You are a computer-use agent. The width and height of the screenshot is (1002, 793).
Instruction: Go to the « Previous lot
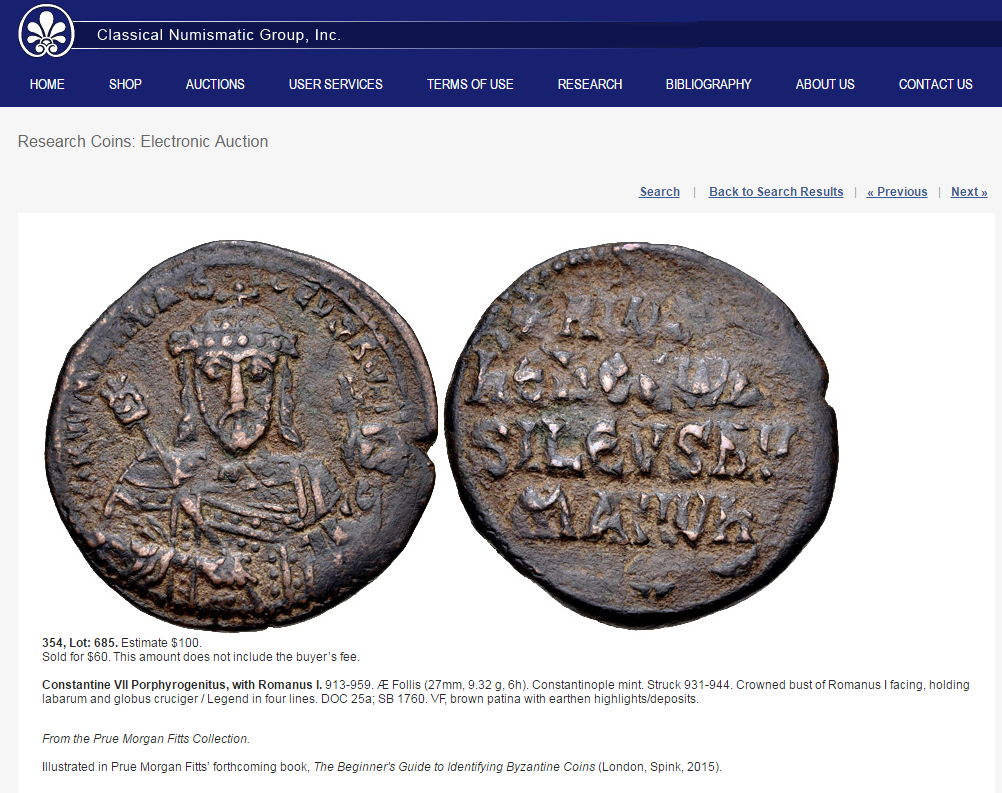click(897, 192)
